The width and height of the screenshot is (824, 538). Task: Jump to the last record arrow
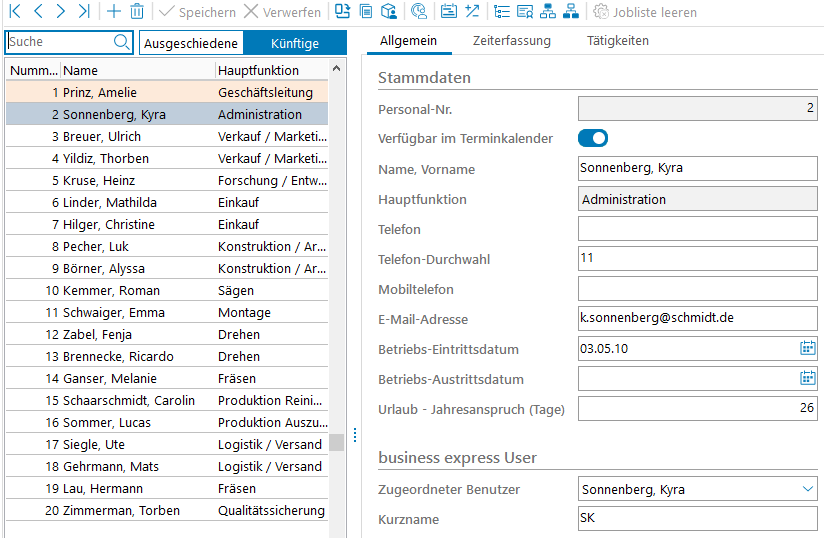pos(84,12)
